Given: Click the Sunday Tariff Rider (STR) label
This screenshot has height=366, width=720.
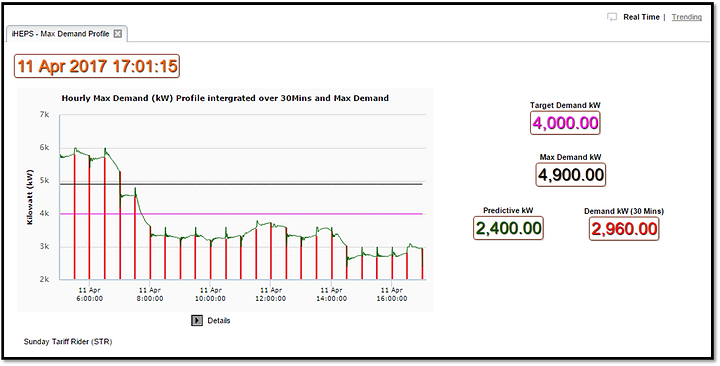Looking at the screenshot, I should (x=68, y=342).
